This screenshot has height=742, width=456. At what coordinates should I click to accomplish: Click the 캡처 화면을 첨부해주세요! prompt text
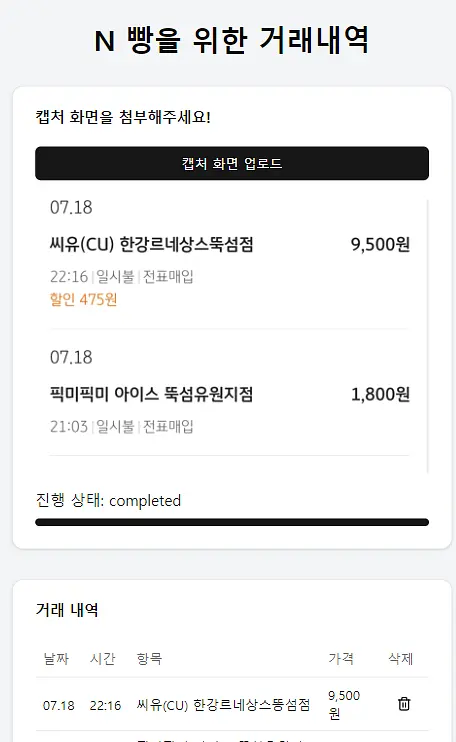point(123,116)
